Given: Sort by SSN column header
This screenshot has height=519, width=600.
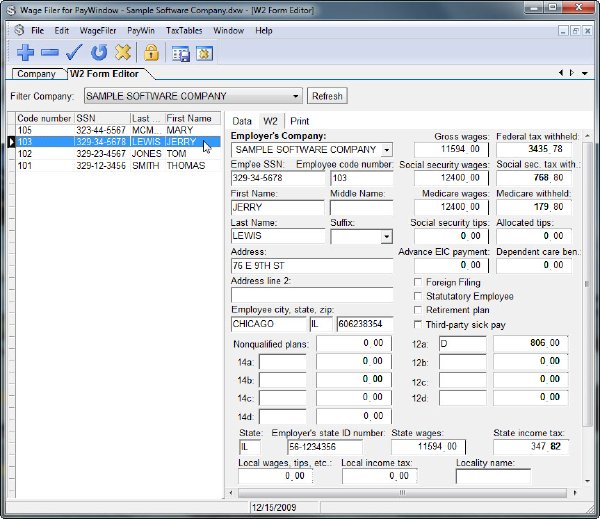Looking at the screenshot, I should coord(102,118).
